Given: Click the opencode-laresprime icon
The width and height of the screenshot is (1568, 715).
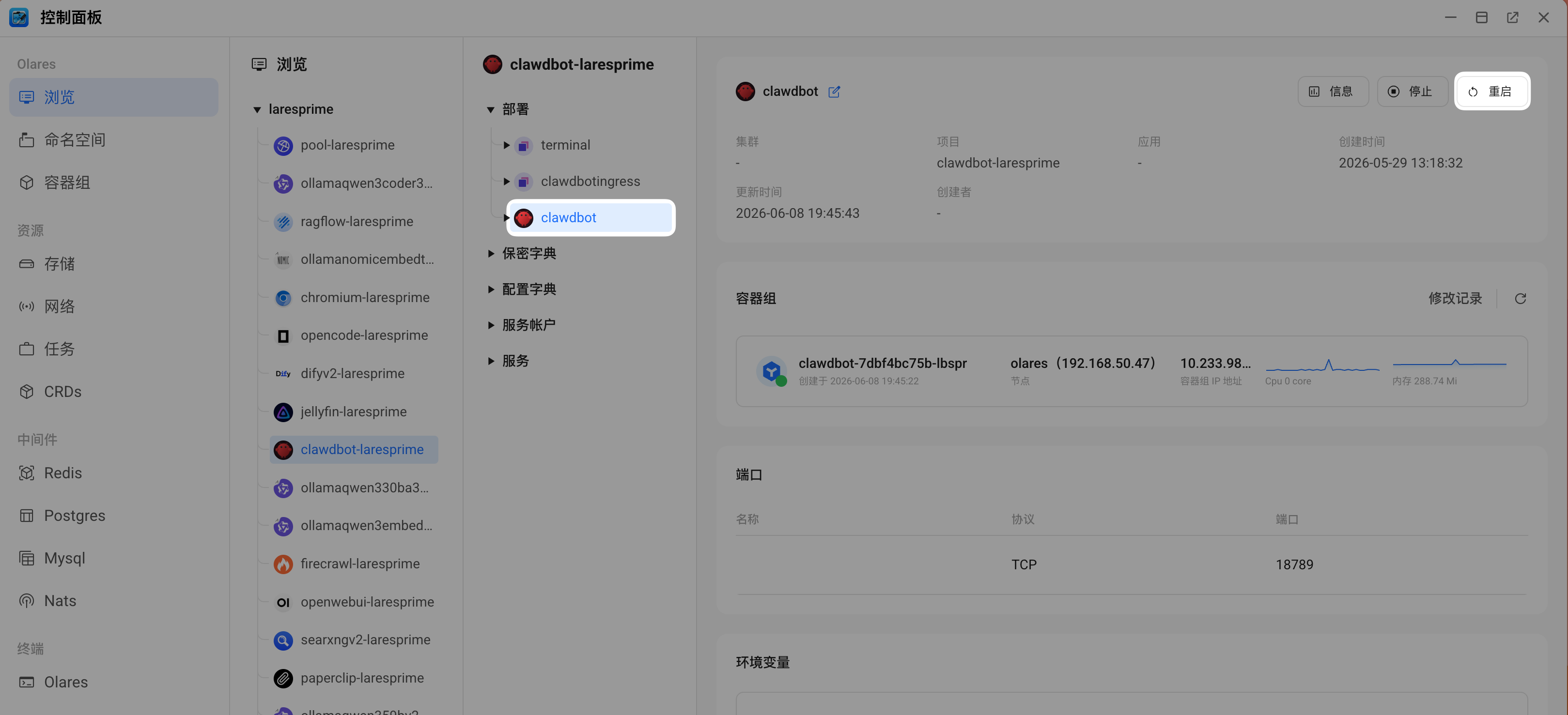Looking at the screenshot, I should (283, 336).
